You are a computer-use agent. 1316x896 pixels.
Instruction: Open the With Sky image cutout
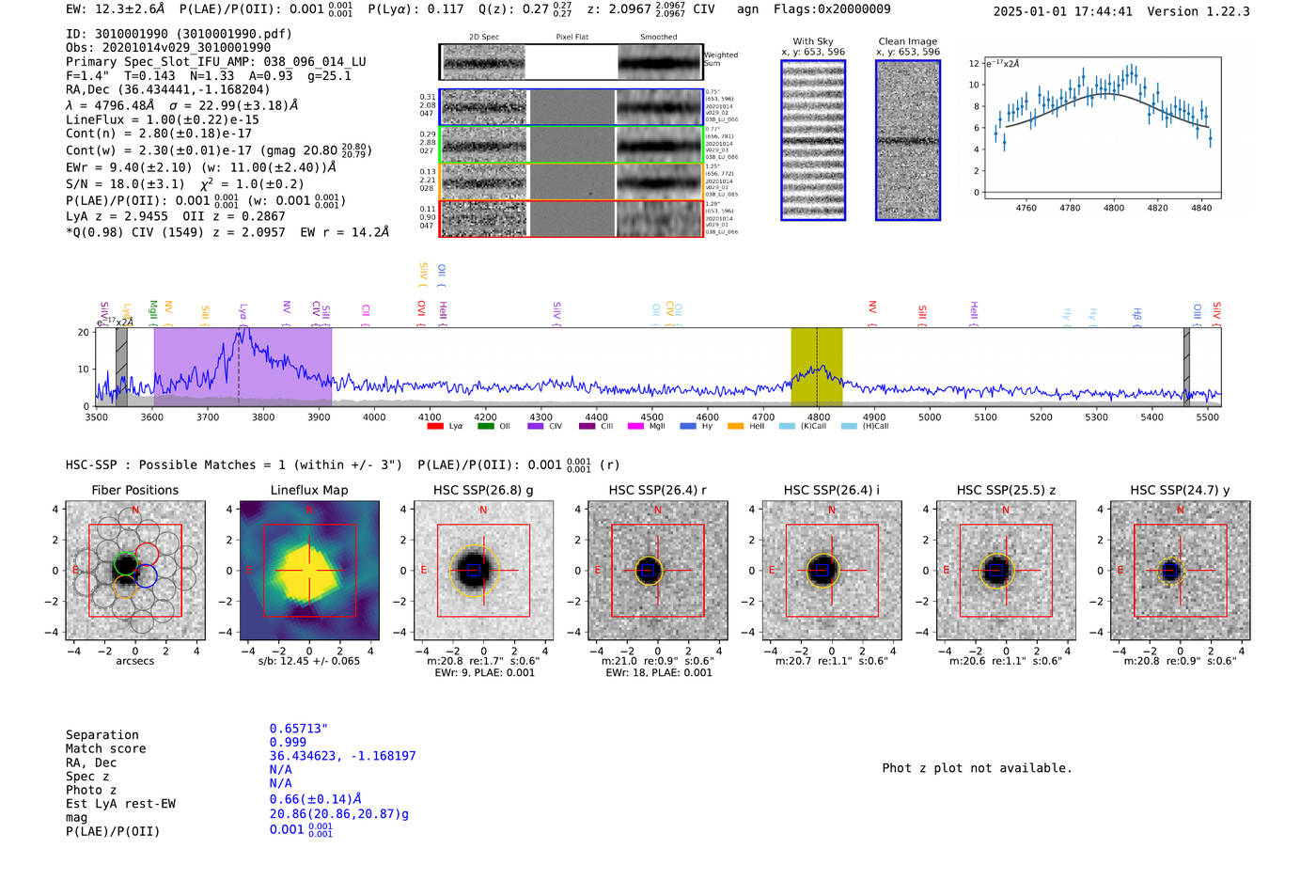(813, 140)
